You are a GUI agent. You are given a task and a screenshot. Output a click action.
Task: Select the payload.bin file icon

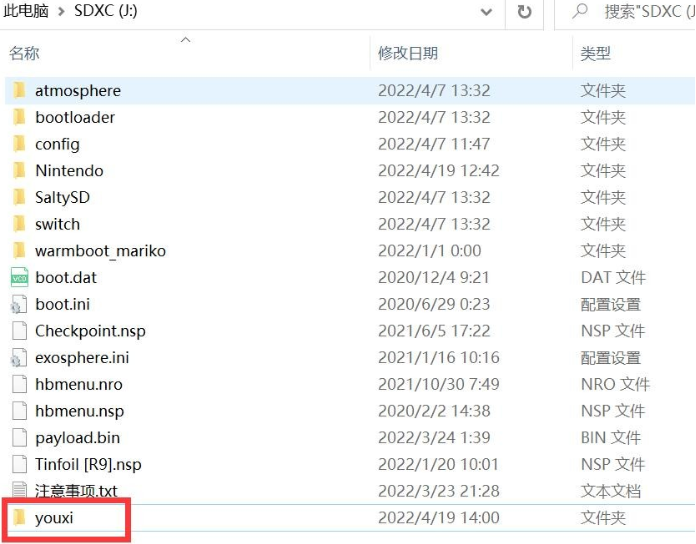click(19, 438)
